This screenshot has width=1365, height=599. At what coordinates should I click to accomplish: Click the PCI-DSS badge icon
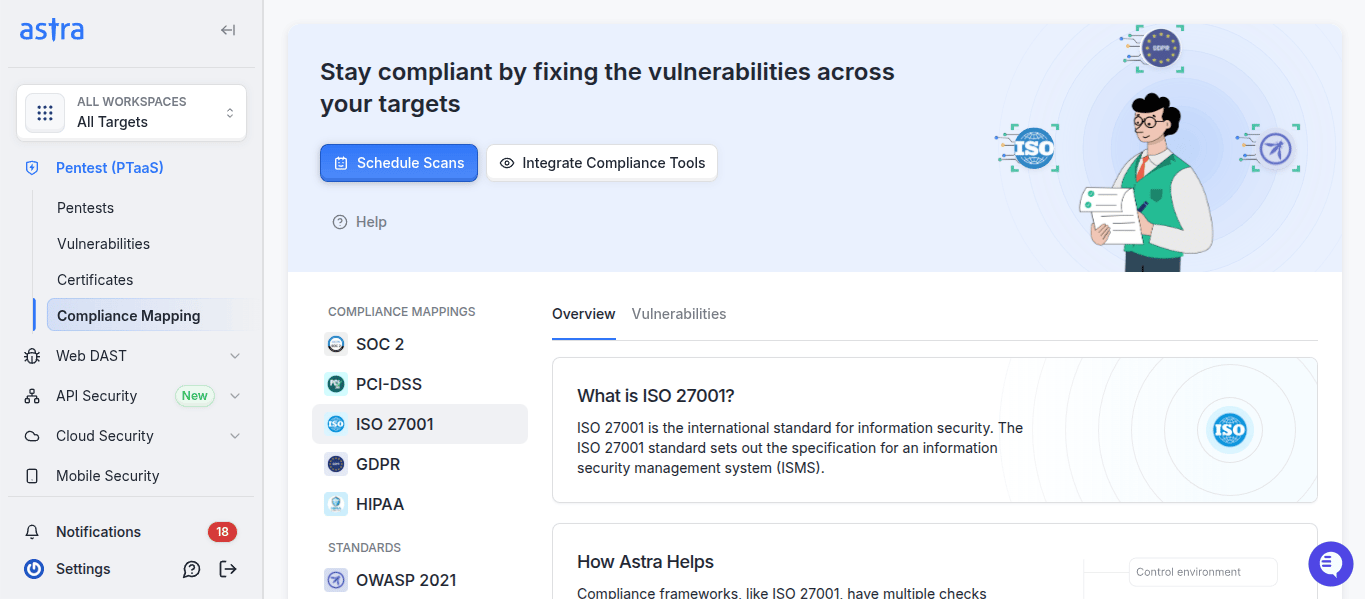336,384
